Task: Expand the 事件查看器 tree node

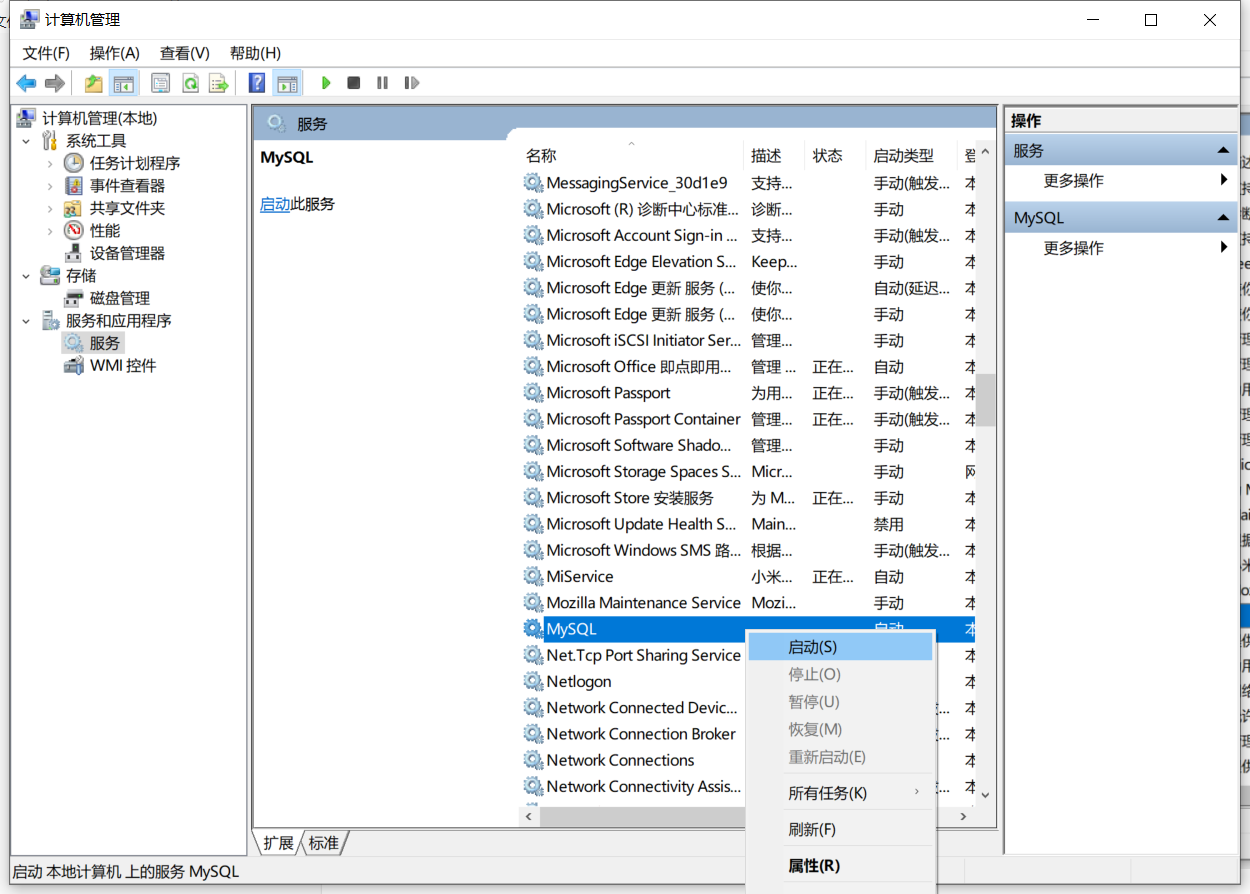Action: pos(50,186)
